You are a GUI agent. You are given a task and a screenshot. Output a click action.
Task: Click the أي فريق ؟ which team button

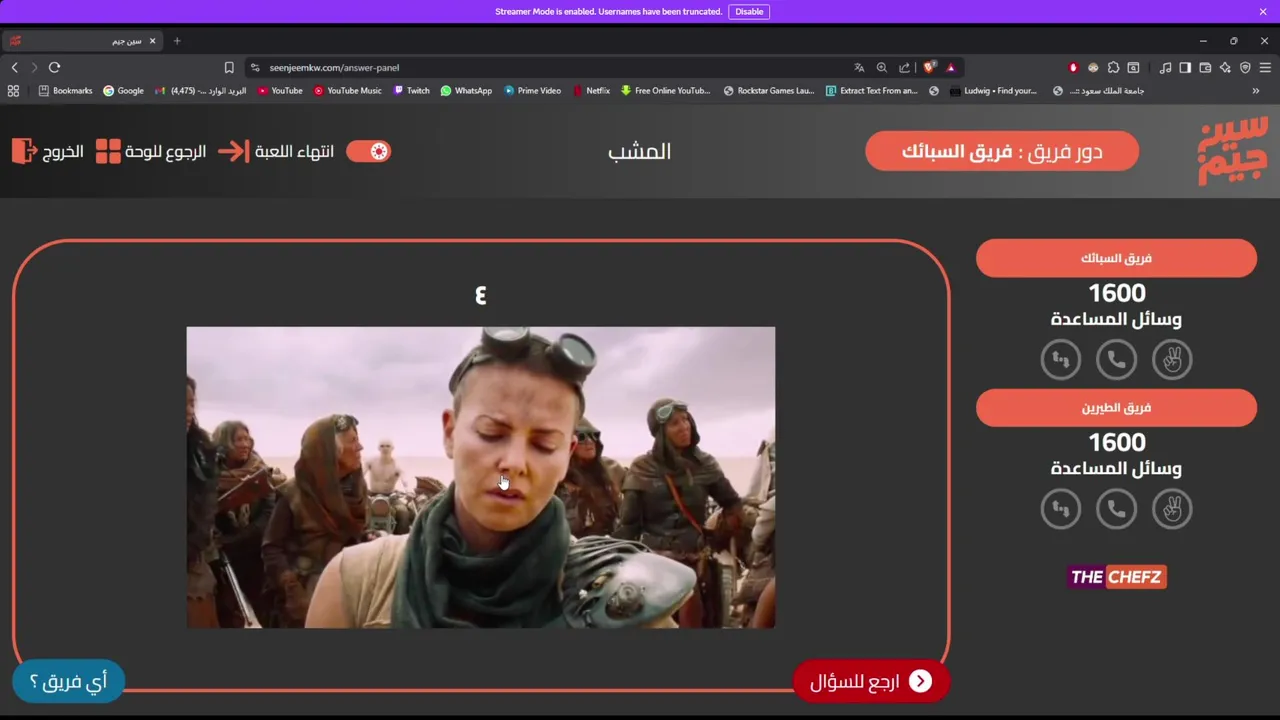coord(68,681)
